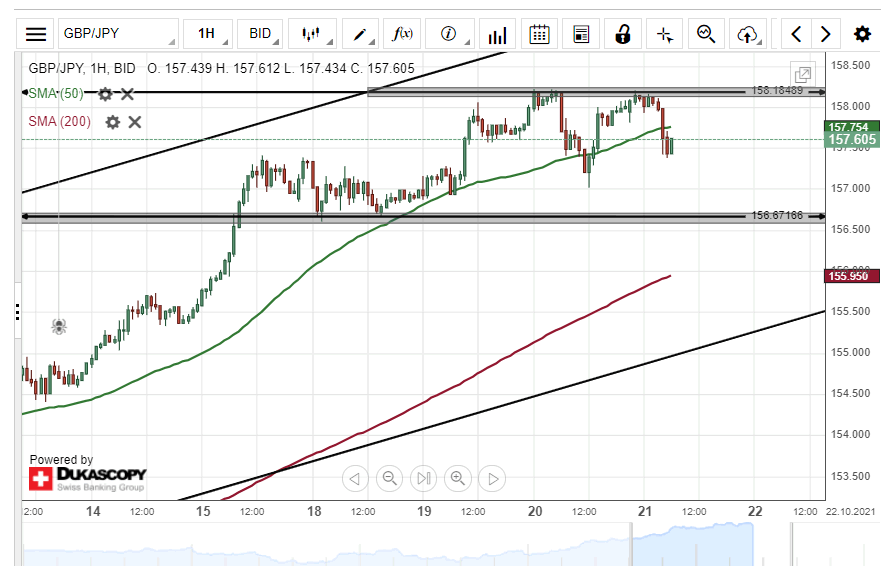The height and width of the screenshot is (574, 882).
Task: Open the news panel icon
Action: pyautogui.click(x=581, y=34)
